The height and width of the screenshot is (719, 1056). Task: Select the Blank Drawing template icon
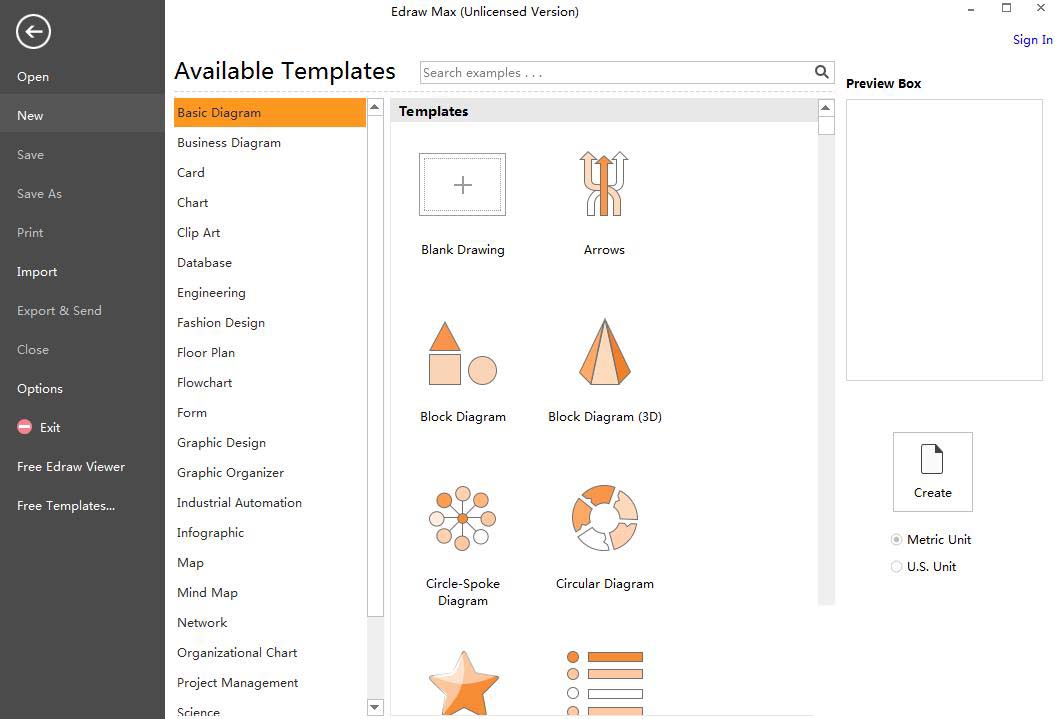click(x=463, y=184)
